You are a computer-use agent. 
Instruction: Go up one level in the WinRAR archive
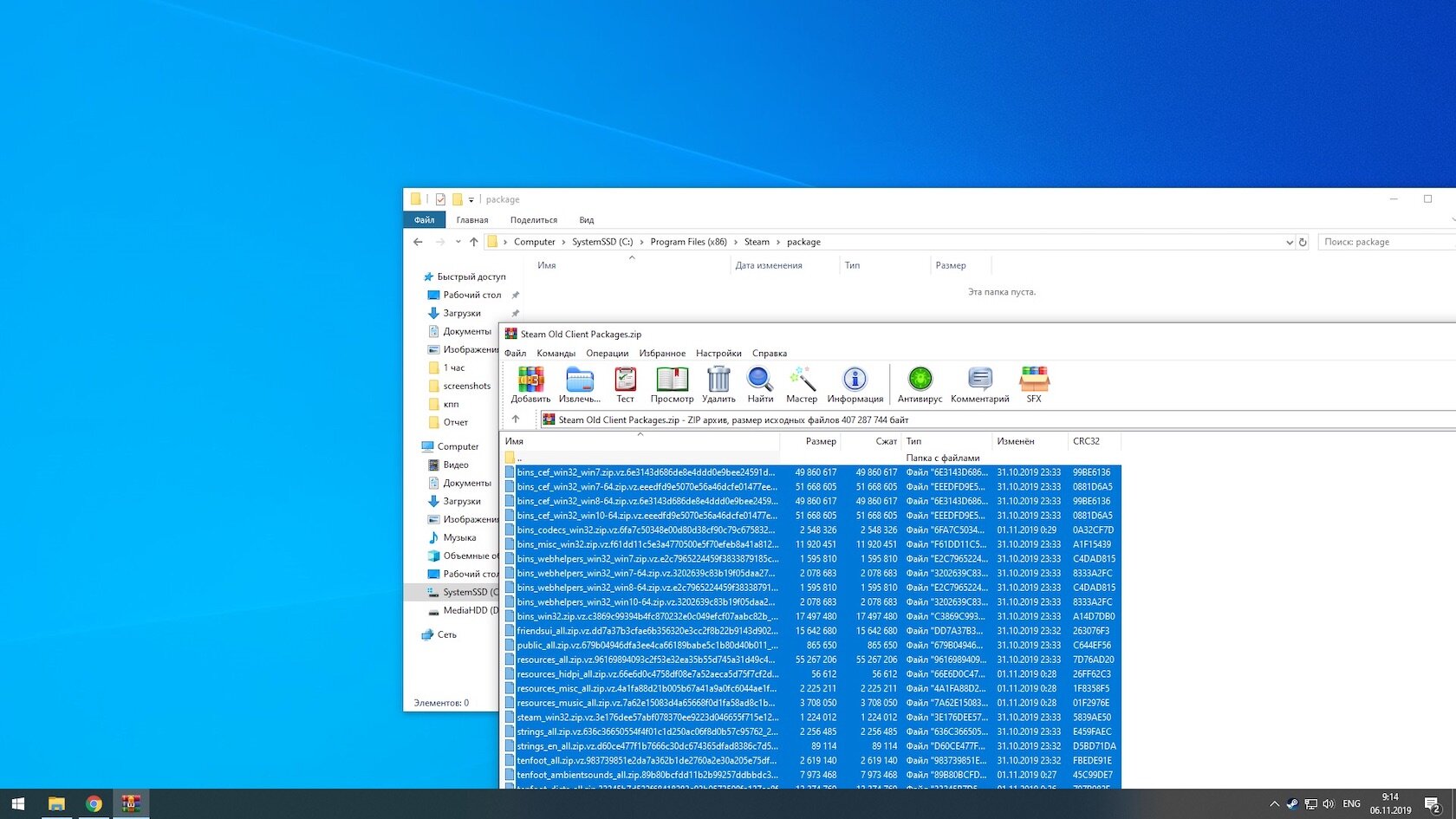point(516,419)
